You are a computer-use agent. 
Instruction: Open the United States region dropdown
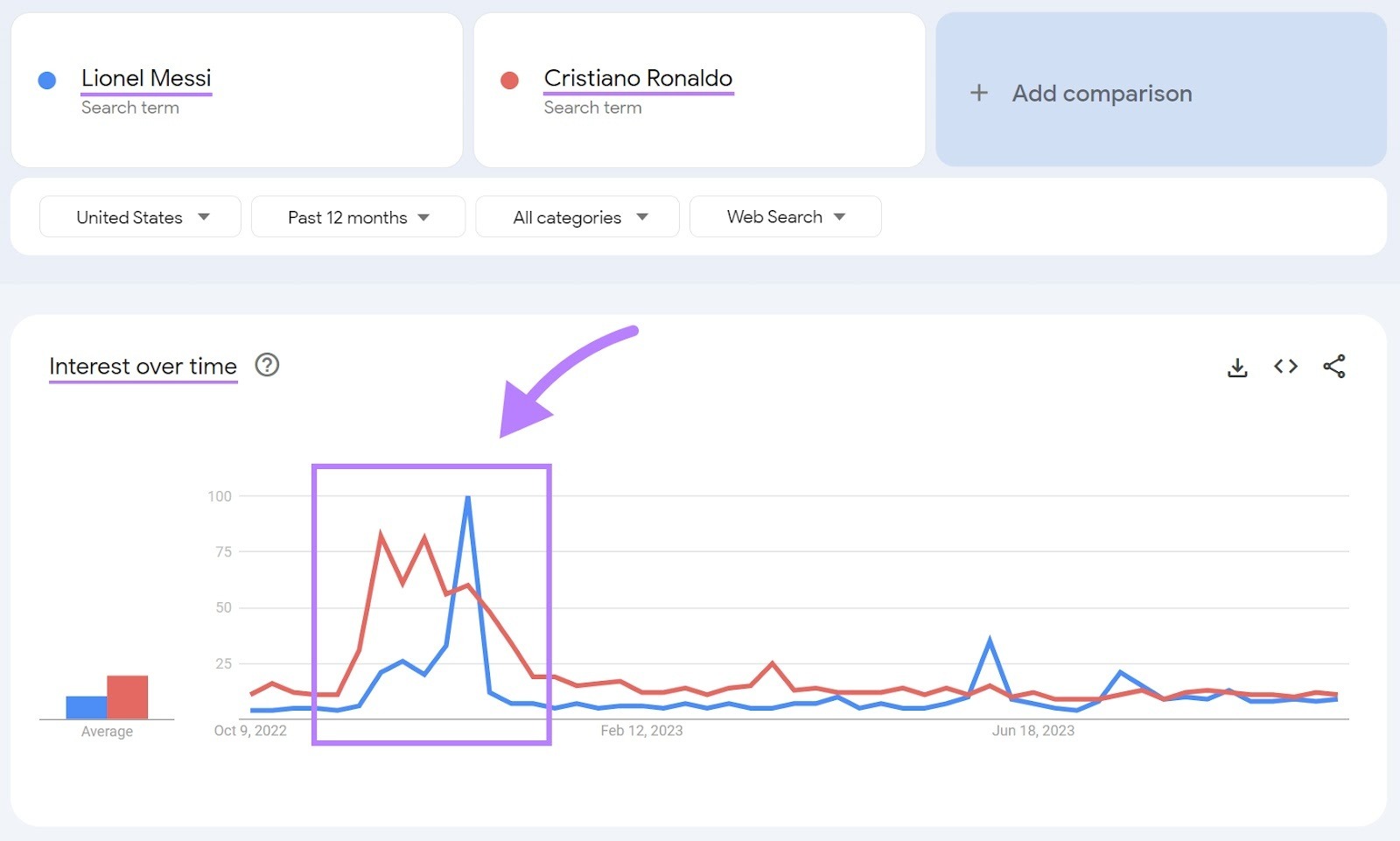coord(139,216)
